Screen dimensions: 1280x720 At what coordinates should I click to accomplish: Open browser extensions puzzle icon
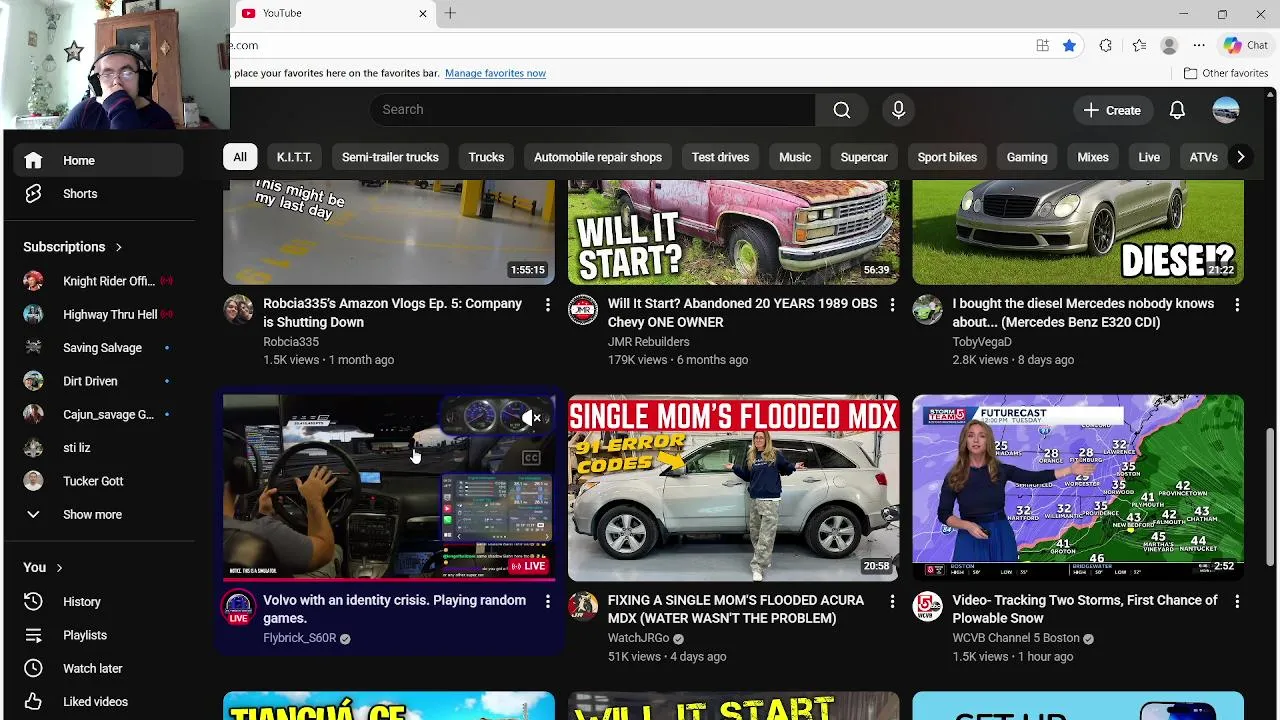point(1105,45)
